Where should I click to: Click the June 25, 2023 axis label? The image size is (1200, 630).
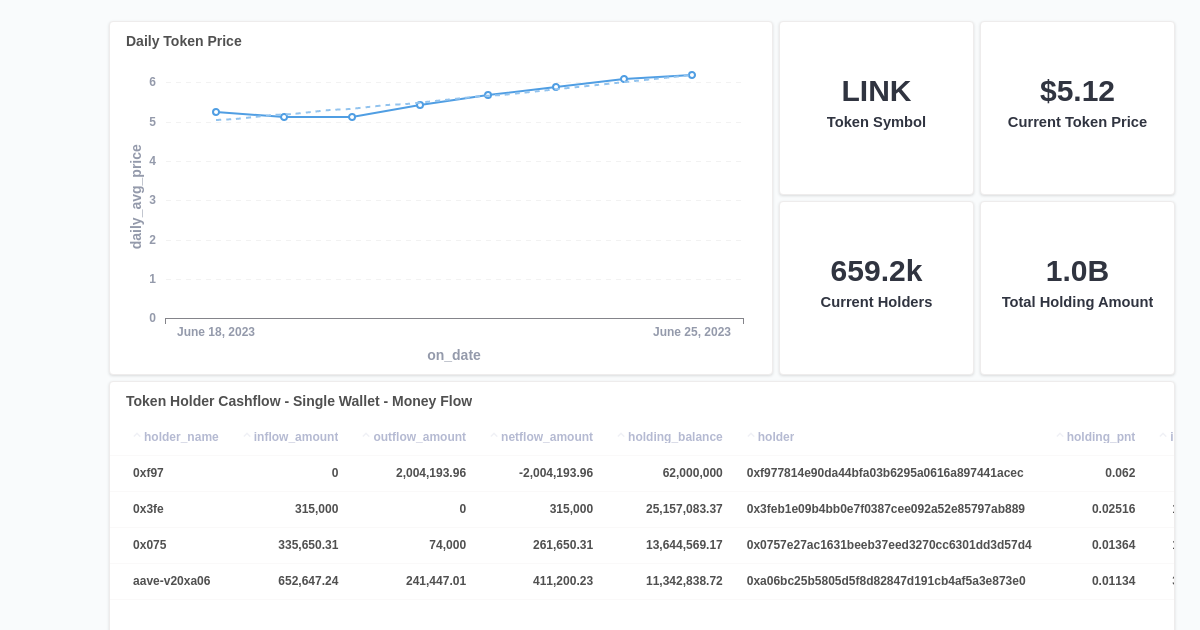pos(692,331)
